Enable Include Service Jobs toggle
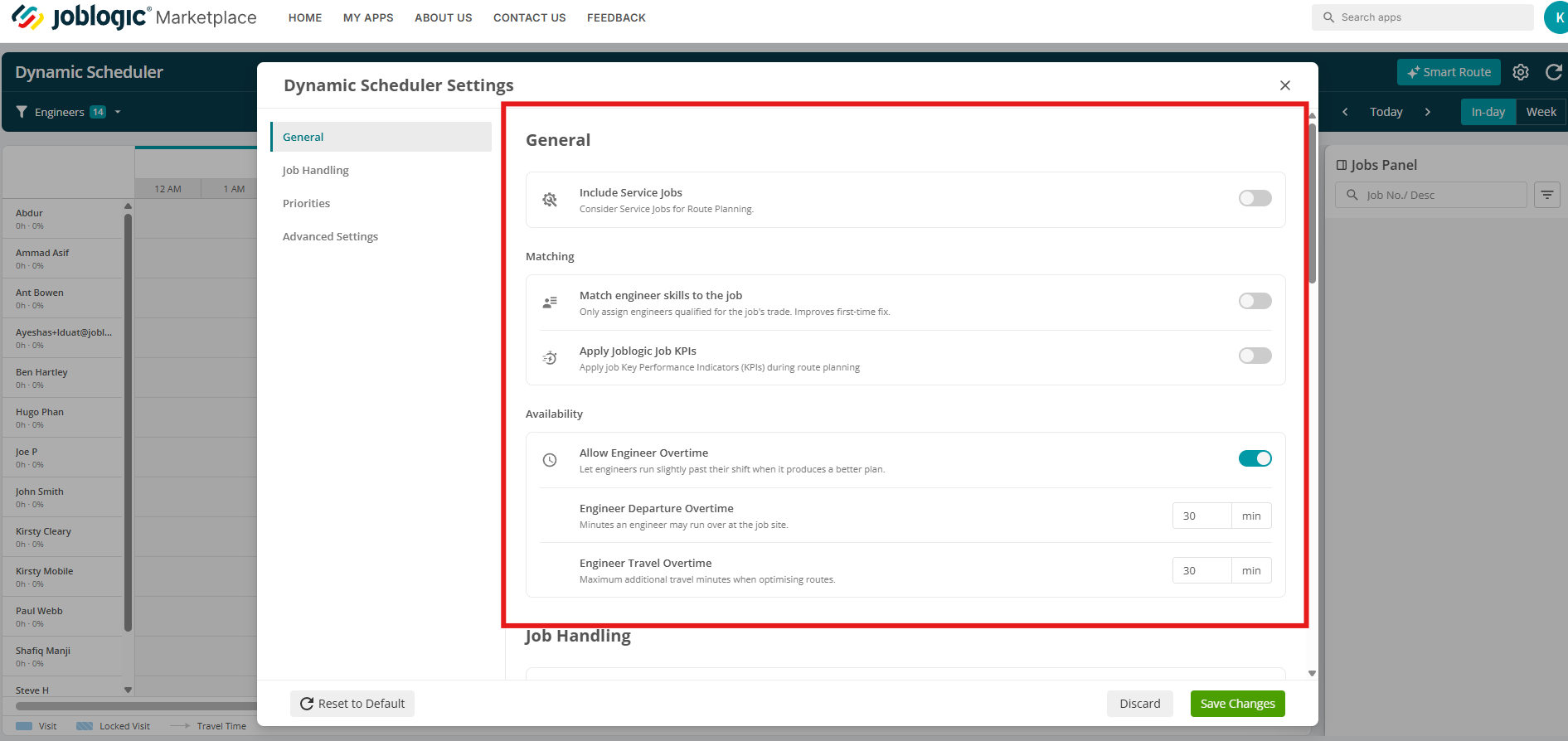 click(1255, 198)
